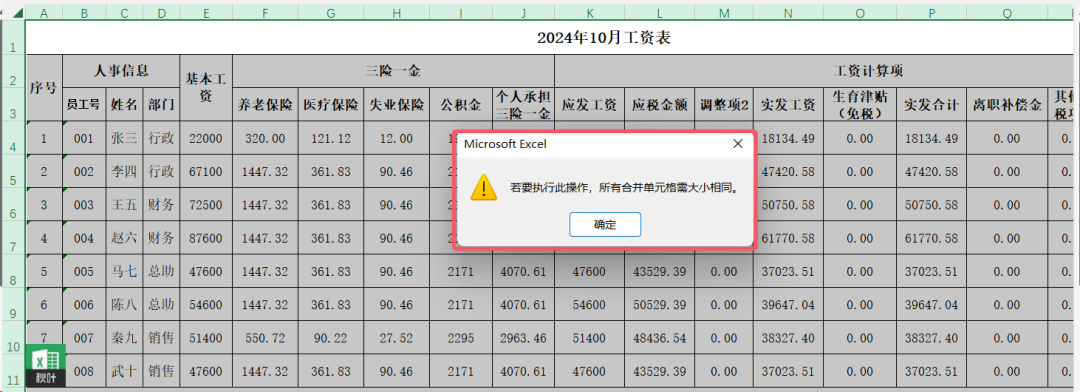Select the name cell 王五
The image size is (1080, 392).
124,205
